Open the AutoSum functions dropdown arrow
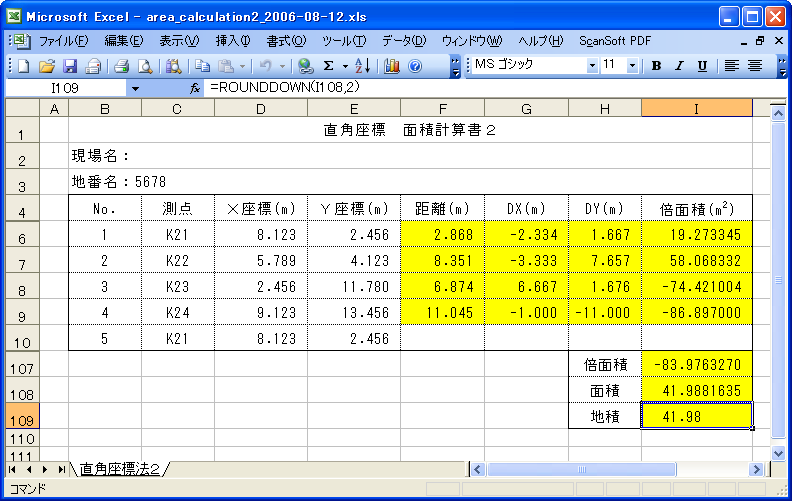 tap(345, 66)
